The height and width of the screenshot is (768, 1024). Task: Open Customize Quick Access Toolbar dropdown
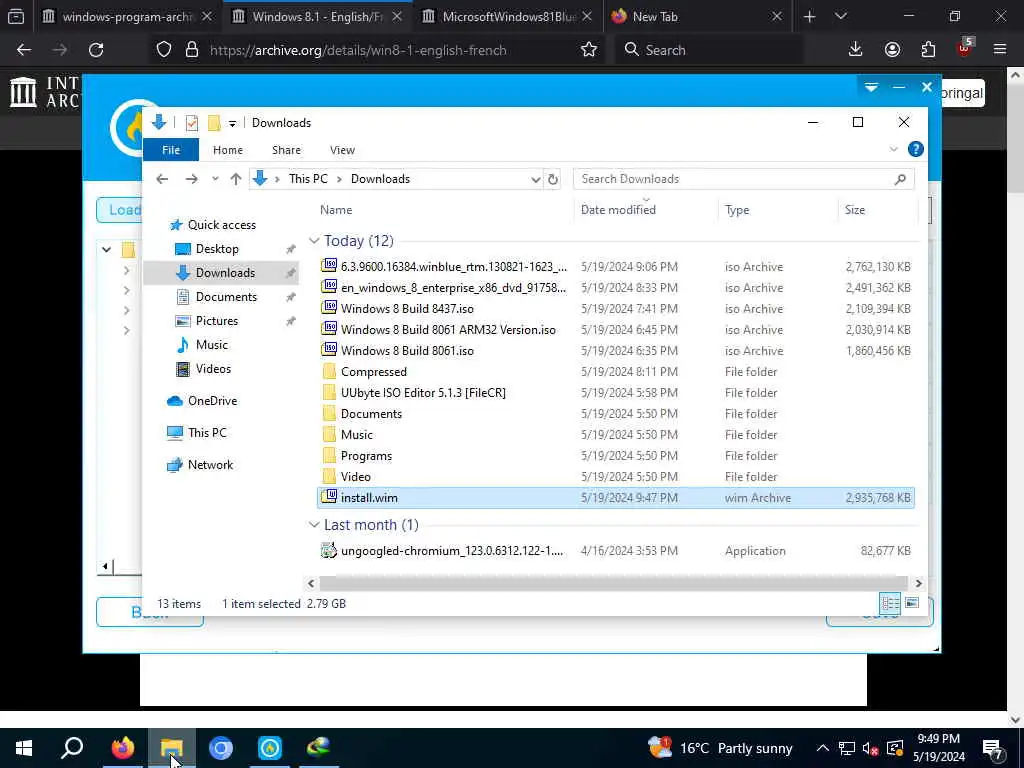pyautogui.click(x=232, y=123)
